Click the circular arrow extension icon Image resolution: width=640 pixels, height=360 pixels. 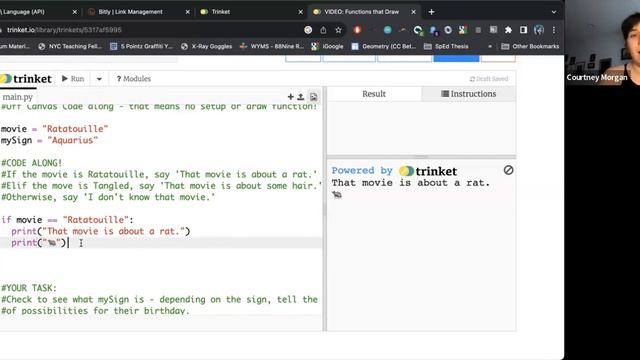pyautogui.click(x=418, y=30)
